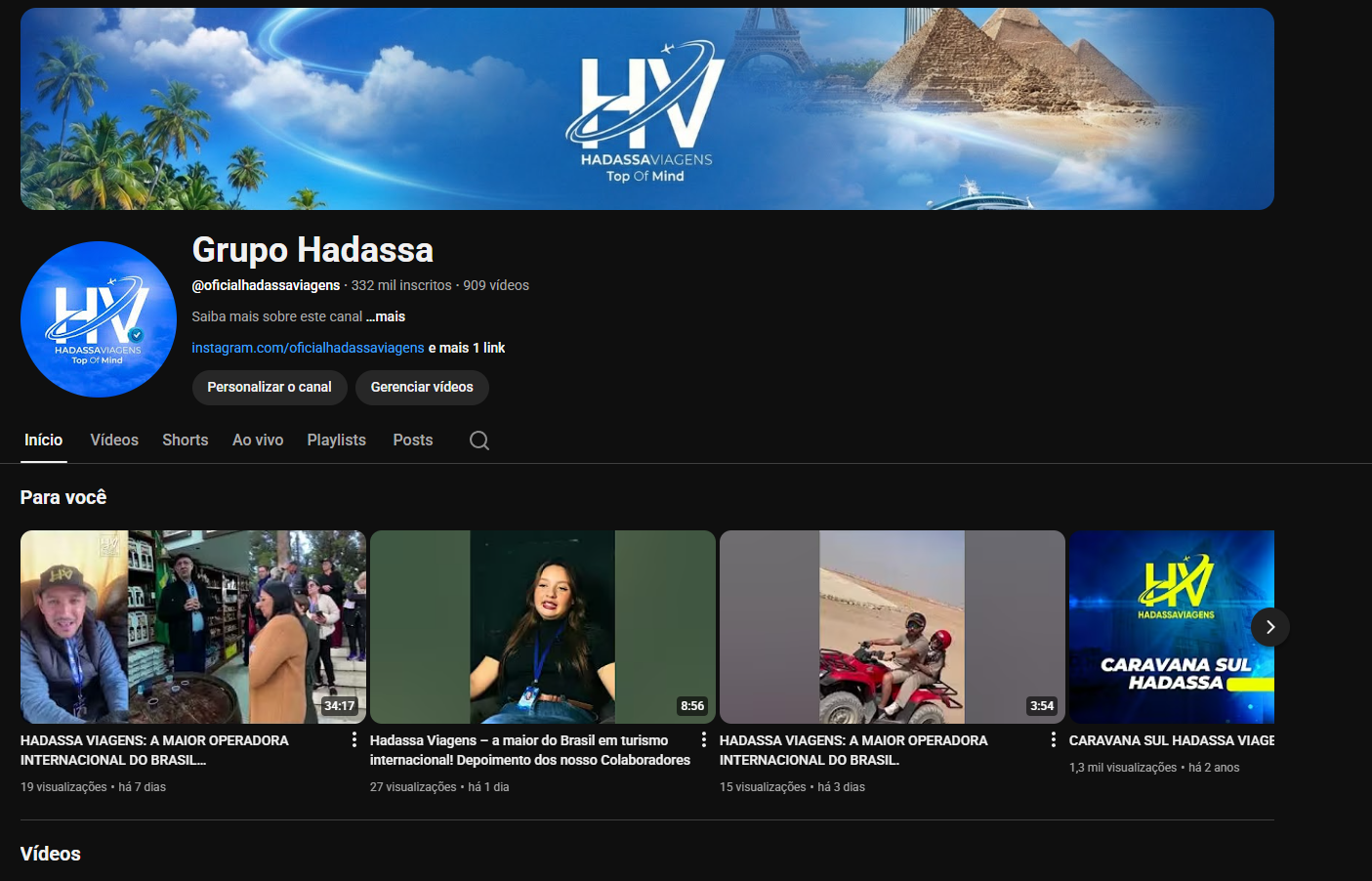The image size is (1372, 881).
Task: Open the instagram.com/oficialhadassaviagens link
Action: (308, 348)
